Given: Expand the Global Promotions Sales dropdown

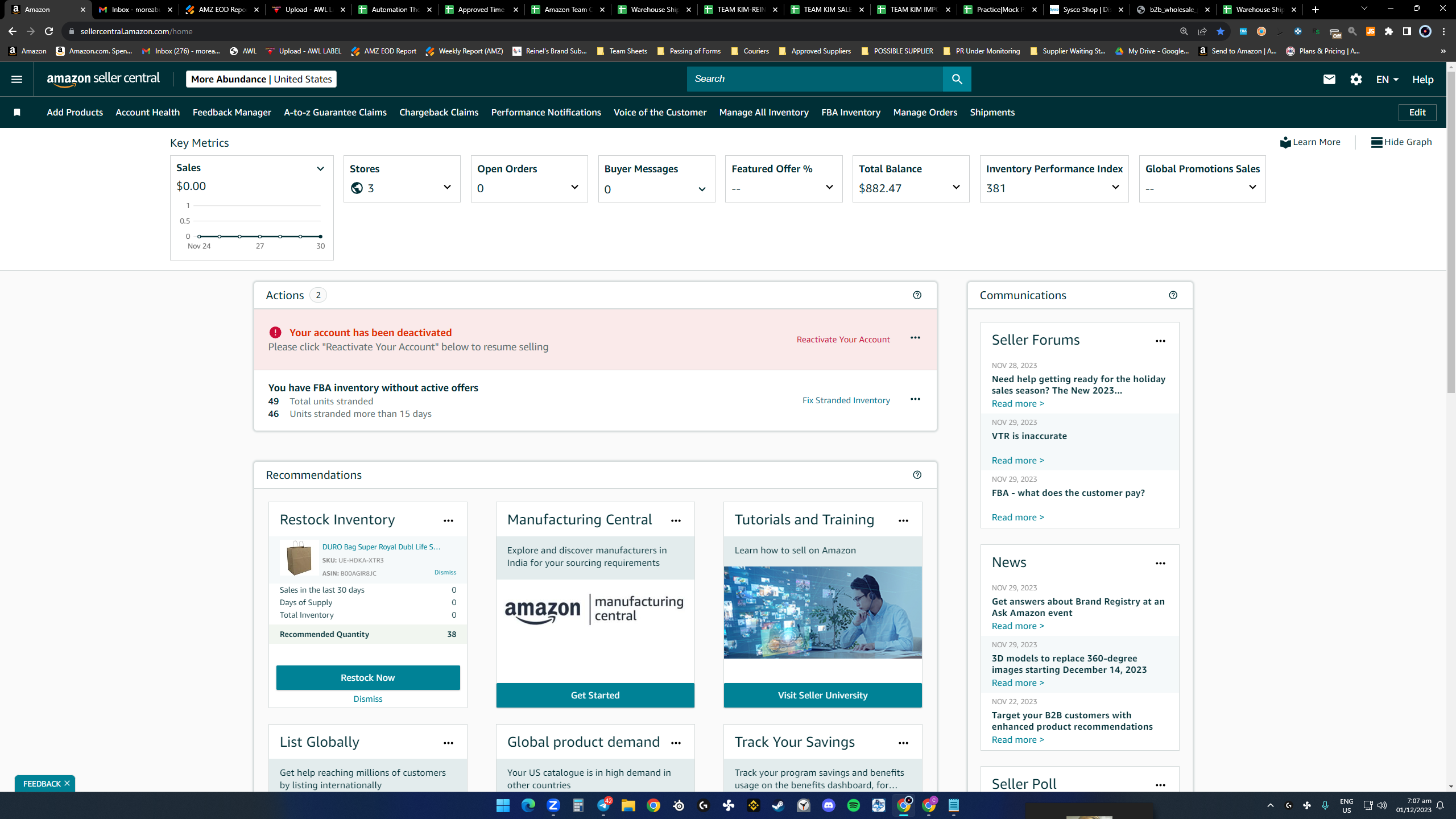Looking at the screenshot, I should pyautogui.click(x=1252, y=187).
